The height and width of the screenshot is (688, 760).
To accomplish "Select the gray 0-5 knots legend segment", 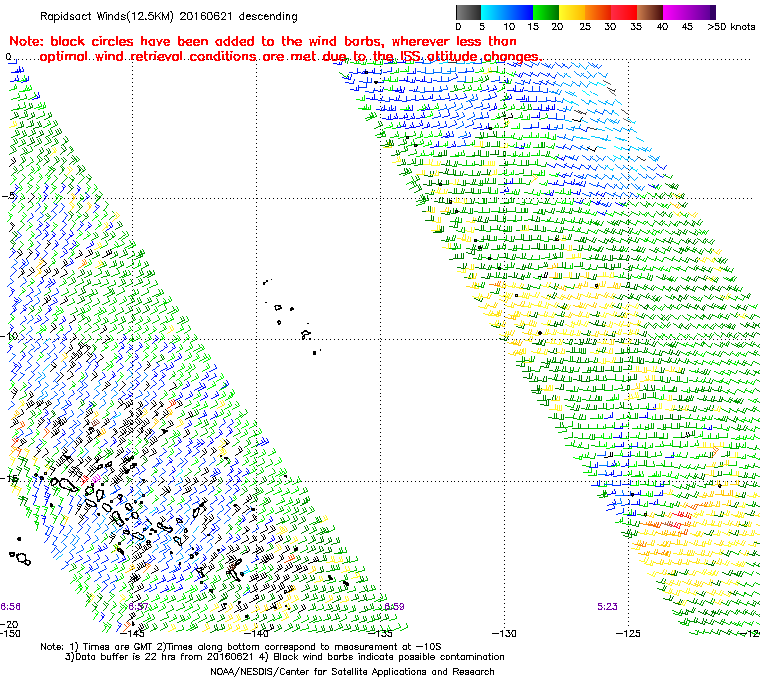I will pos(468,12).
